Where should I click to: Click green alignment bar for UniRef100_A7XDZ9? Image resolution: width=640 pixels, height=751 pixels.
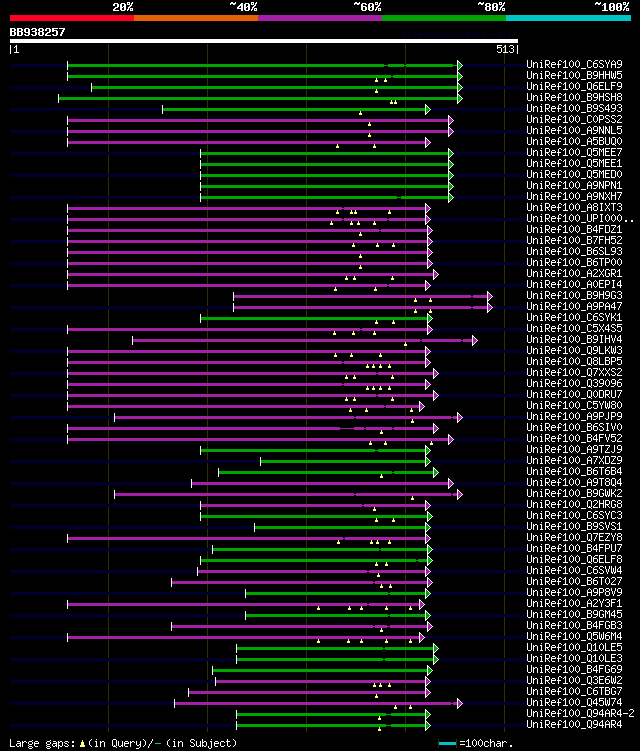343,462
